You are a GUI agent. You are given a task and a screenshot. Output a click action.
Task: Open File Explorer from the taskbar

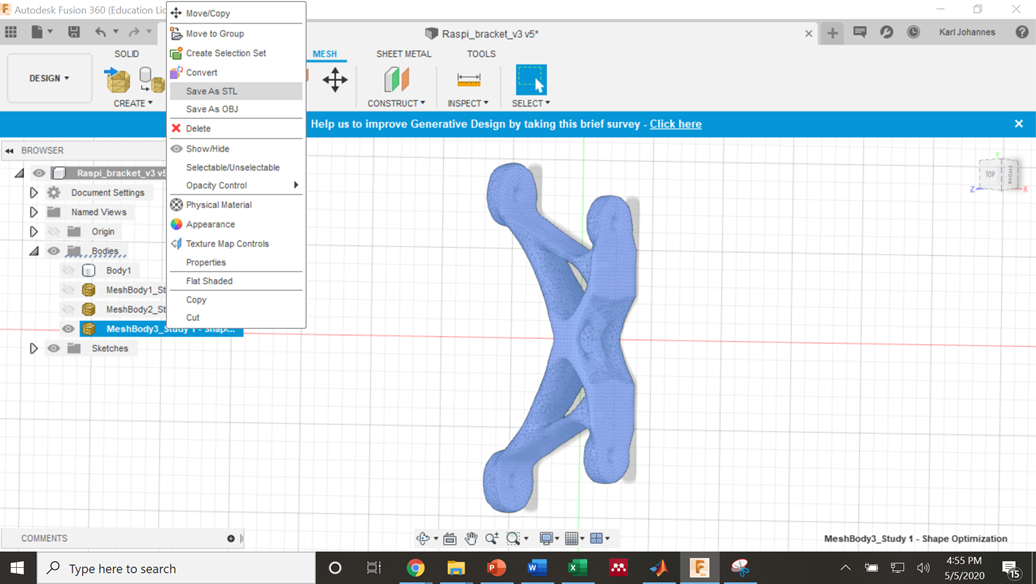point(456,567)
